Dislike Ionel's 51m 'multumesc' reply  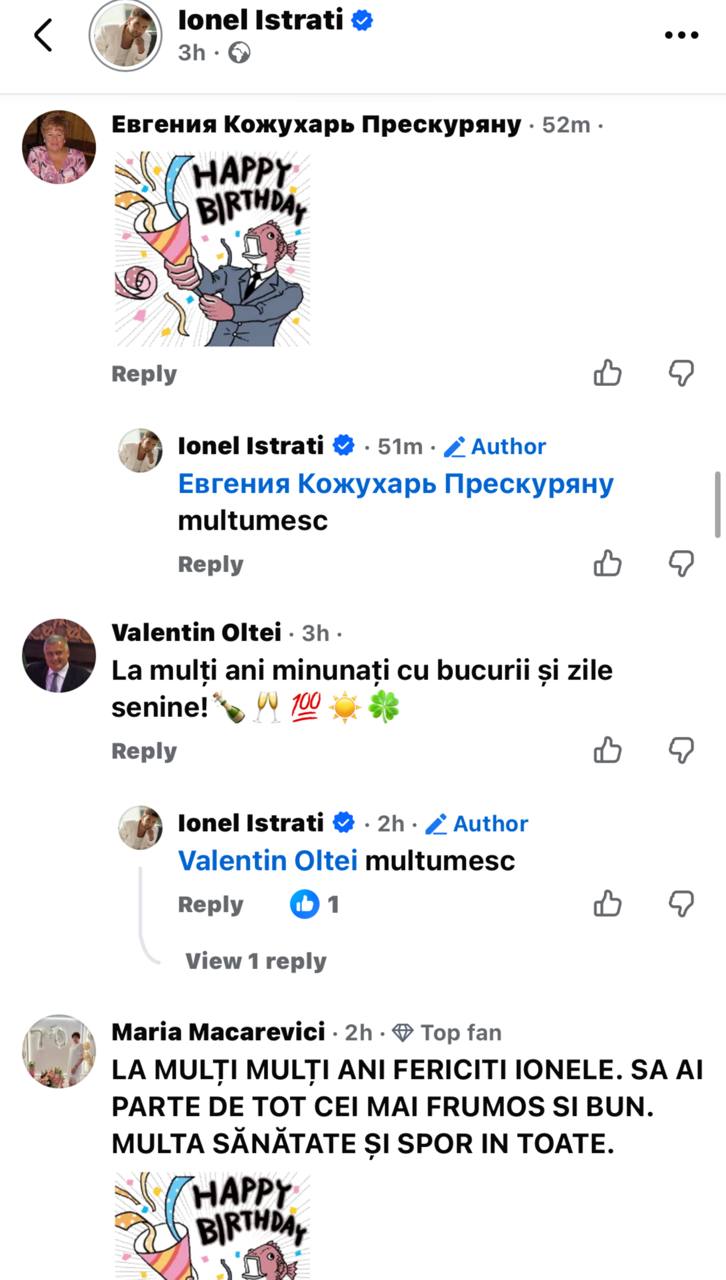(681, 564)
